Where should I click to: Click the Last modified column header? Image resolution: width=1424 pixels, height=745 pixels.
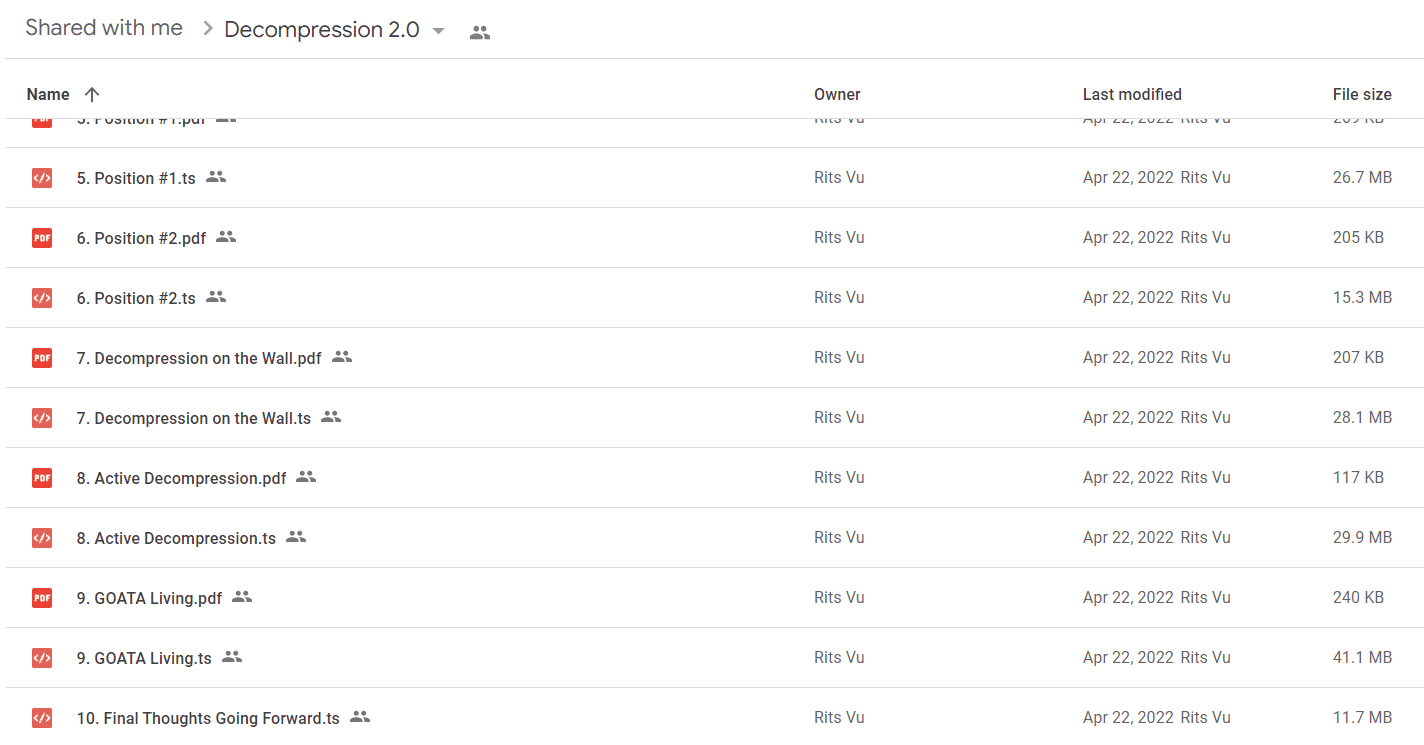coord(1132,94)
